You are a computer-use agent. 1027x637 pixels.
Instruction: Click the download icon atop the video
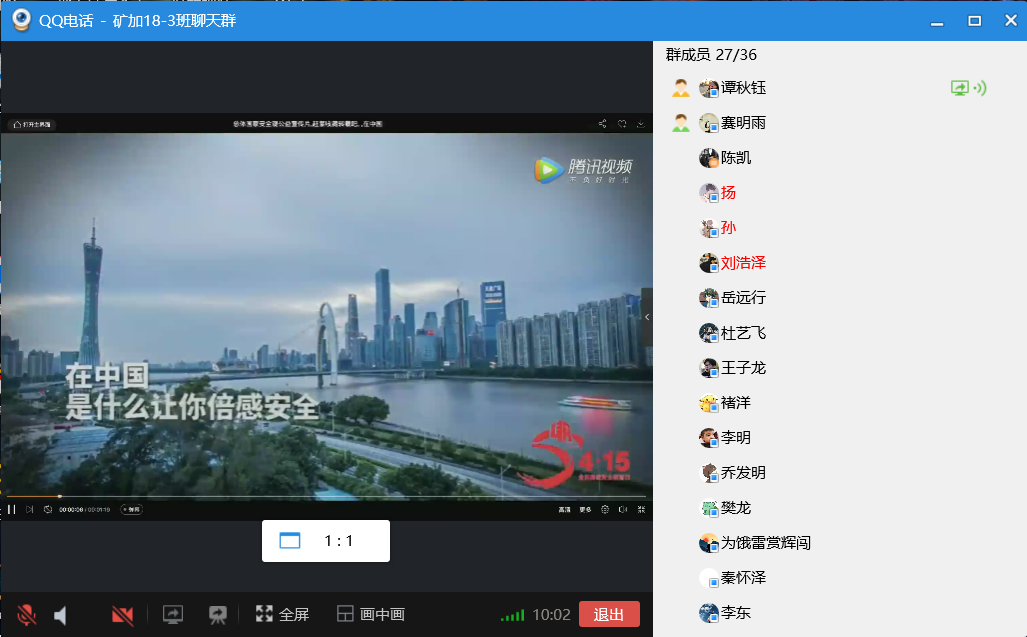(x=640, y=124)
